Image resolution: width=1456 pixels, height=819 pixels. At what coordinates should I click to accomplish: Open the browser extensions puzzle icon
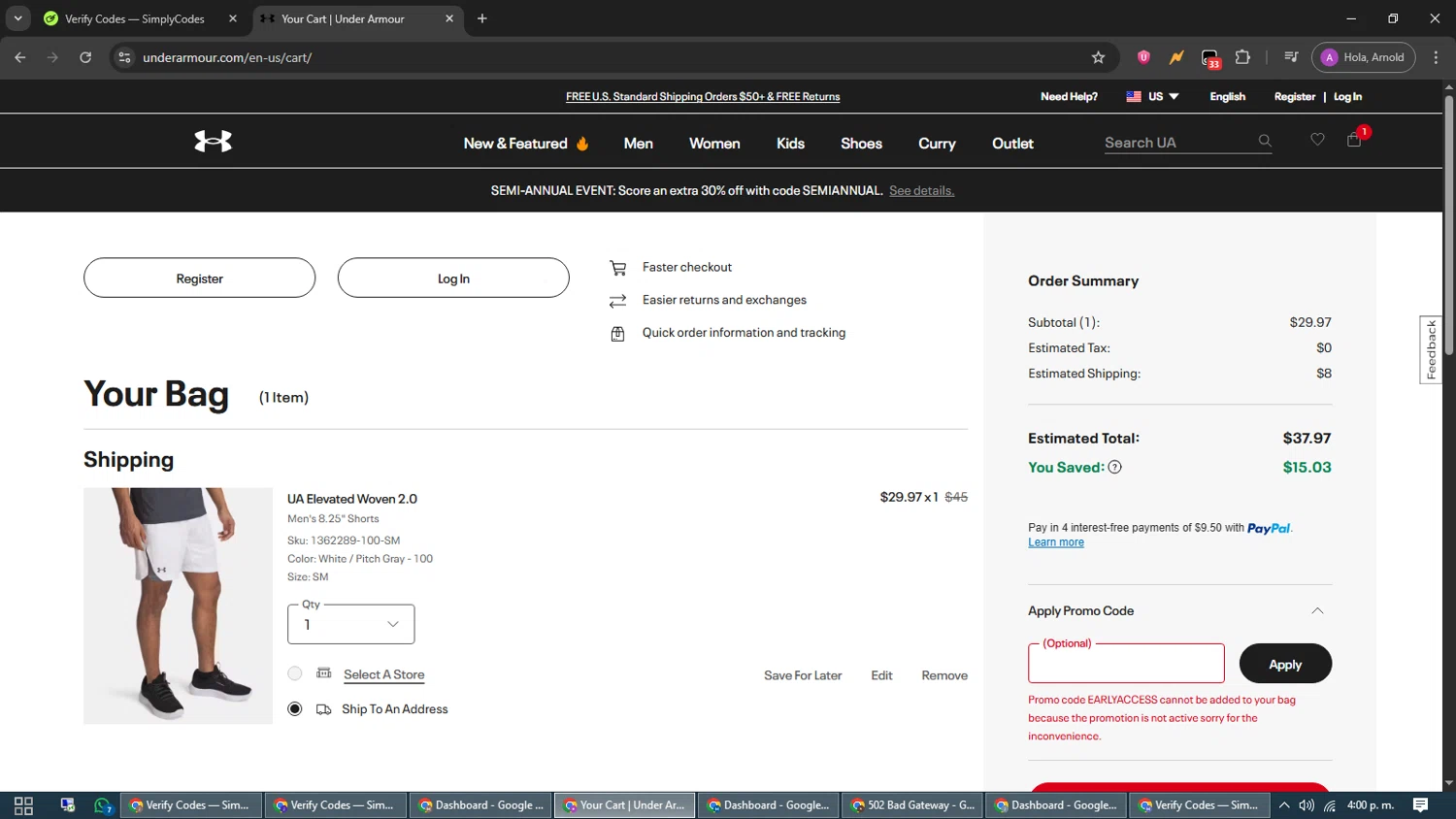[1242, 57]
